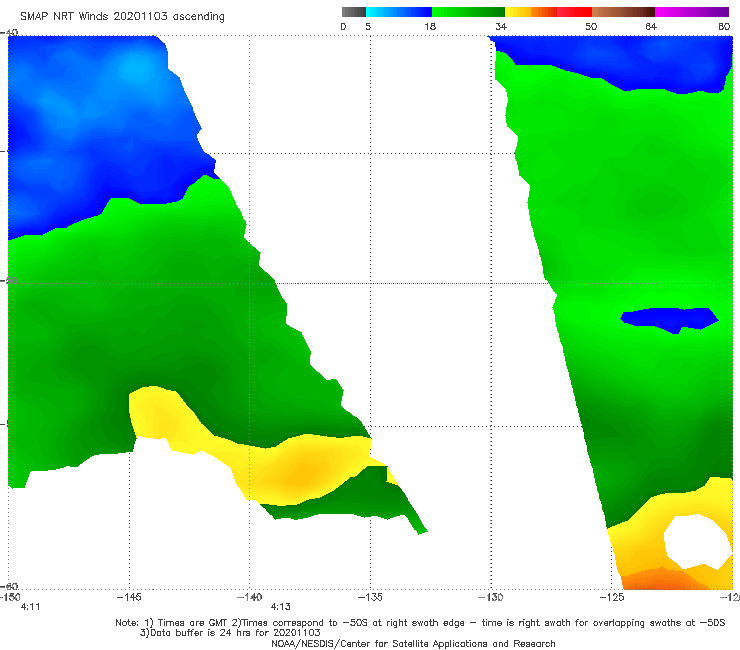The image size is (740, 650).
Task: Click the cyan-to-blue 5–18 segment of the color bar
Action: pyautogui.click(x=399, y=12)
